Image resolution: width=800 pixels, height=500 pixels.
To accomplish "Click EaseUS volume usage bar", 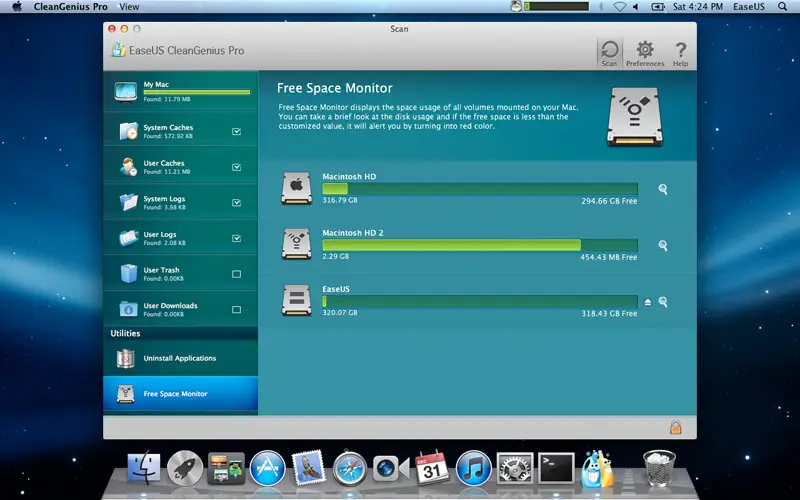I will point(480,301).
